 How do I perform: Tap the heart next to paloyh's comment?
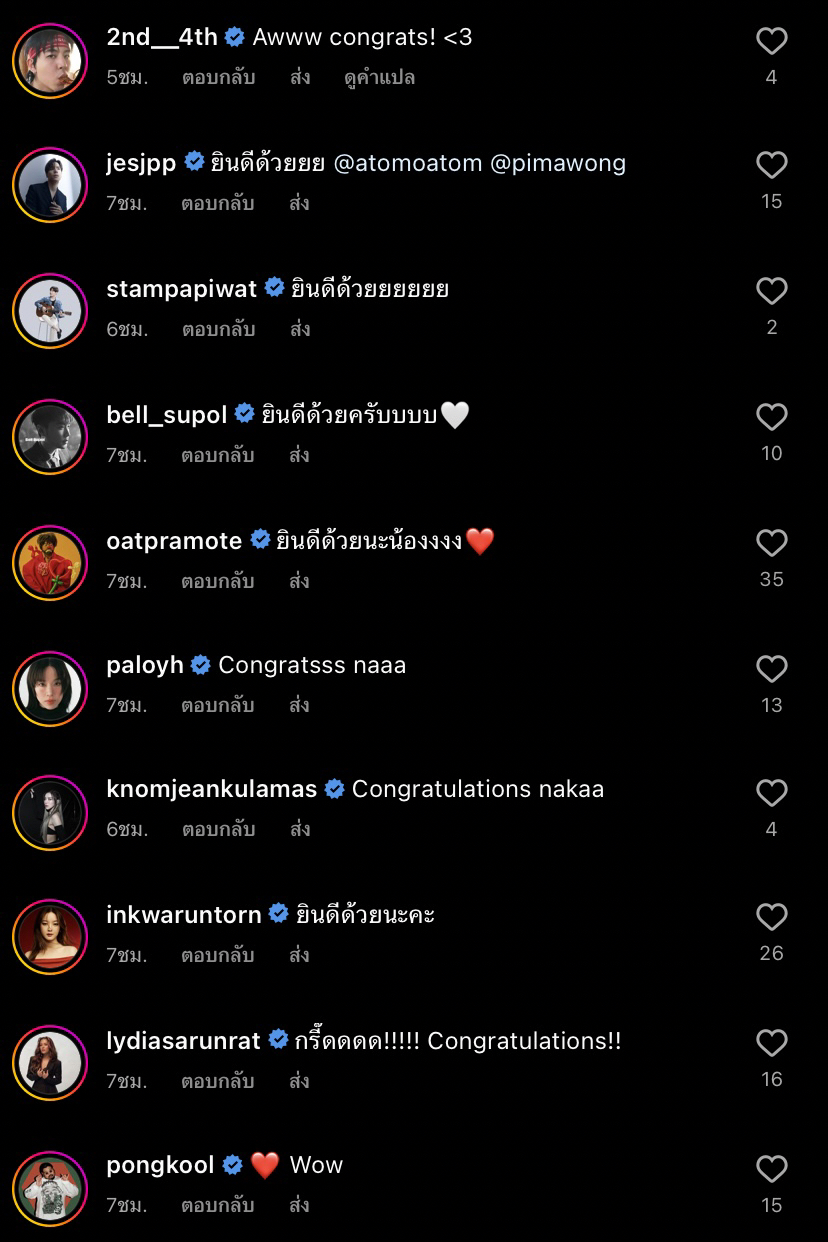[x=771, y=669]
